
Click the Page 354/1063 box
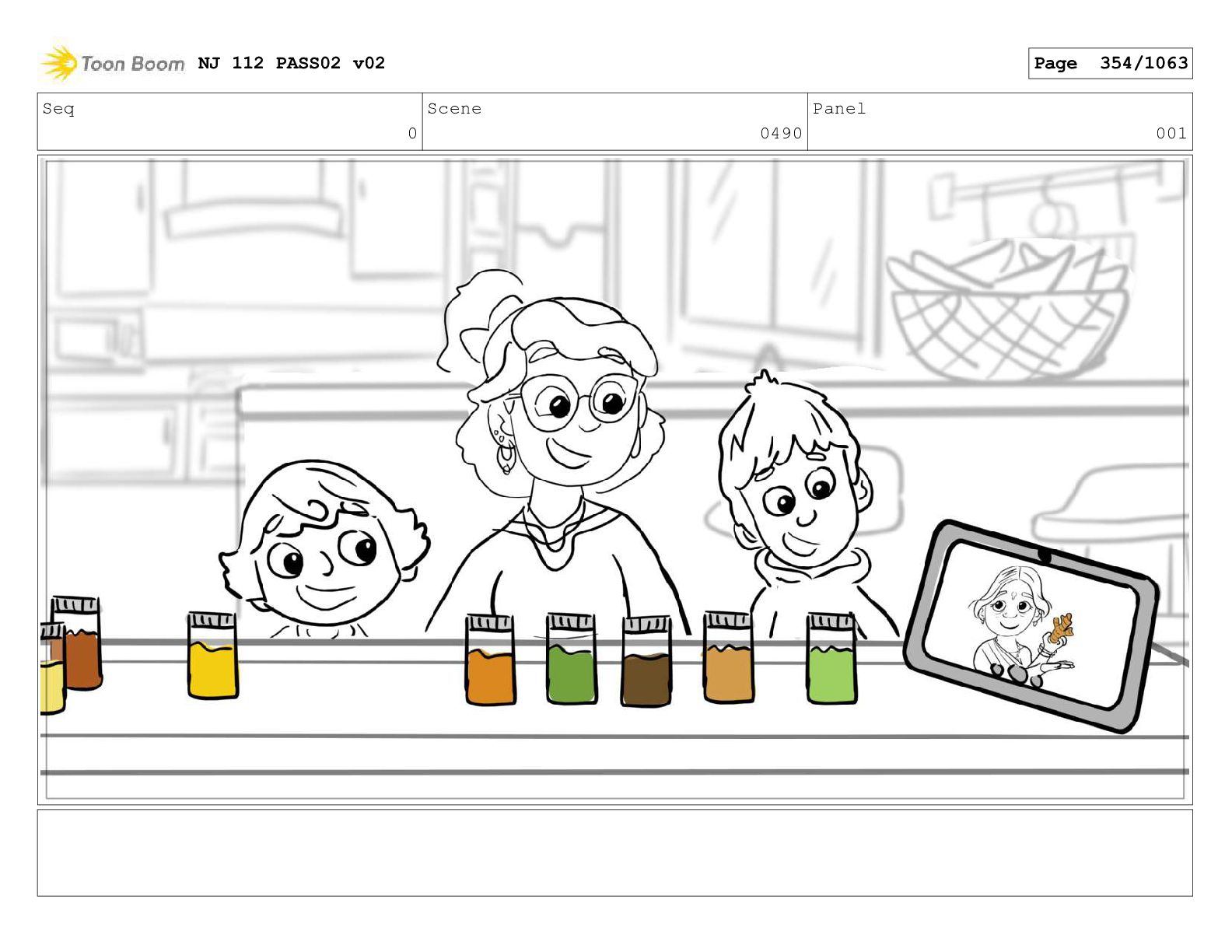click(1110, 63)
